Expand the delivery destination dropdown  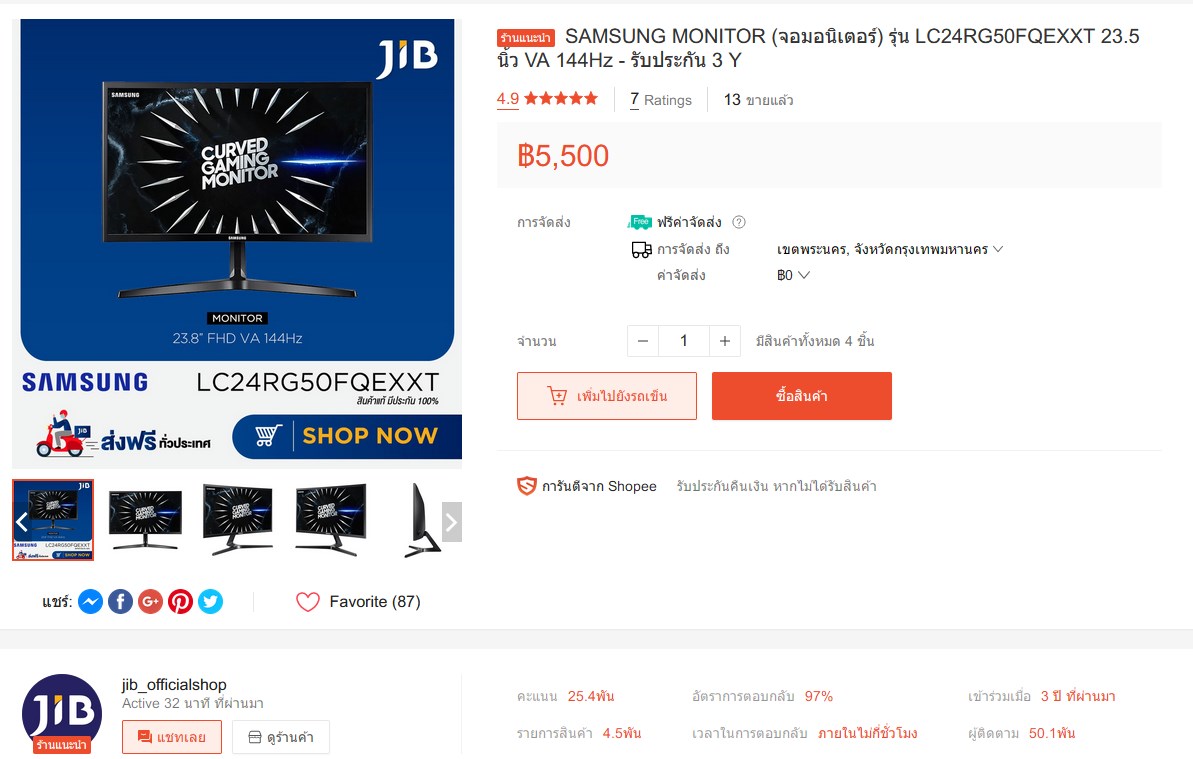tap(889, 249)
